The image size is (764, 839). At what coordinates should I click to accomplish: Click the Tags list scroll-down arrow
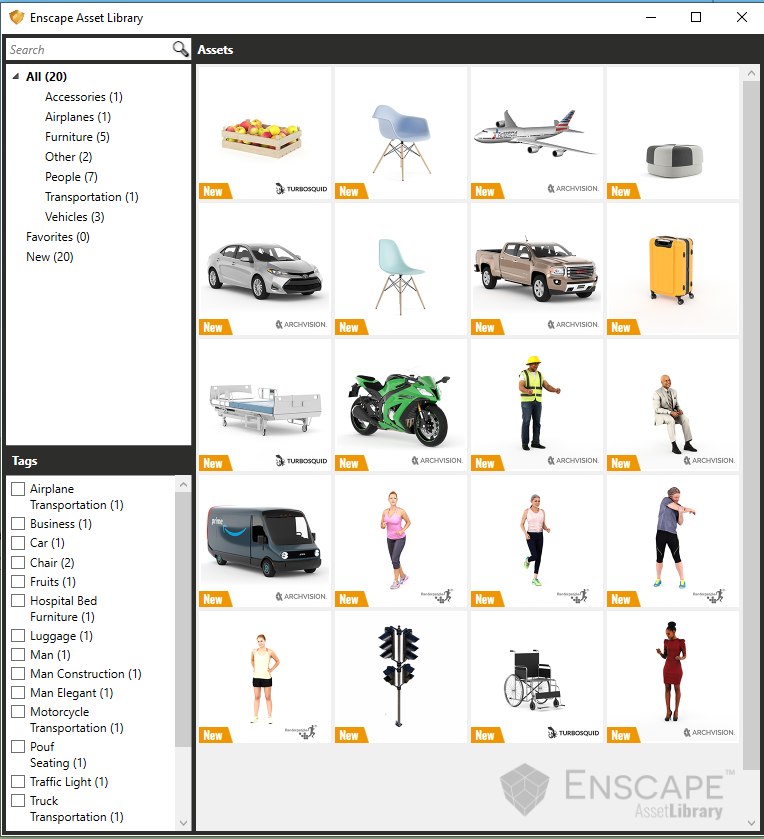tap(184, 823)
